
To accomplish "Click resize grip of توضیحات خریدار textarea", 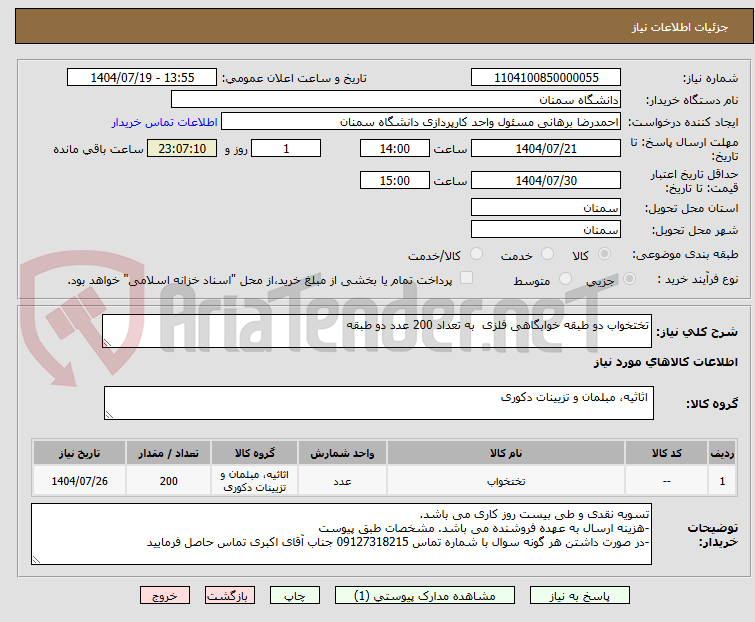I will click(37, 559).
